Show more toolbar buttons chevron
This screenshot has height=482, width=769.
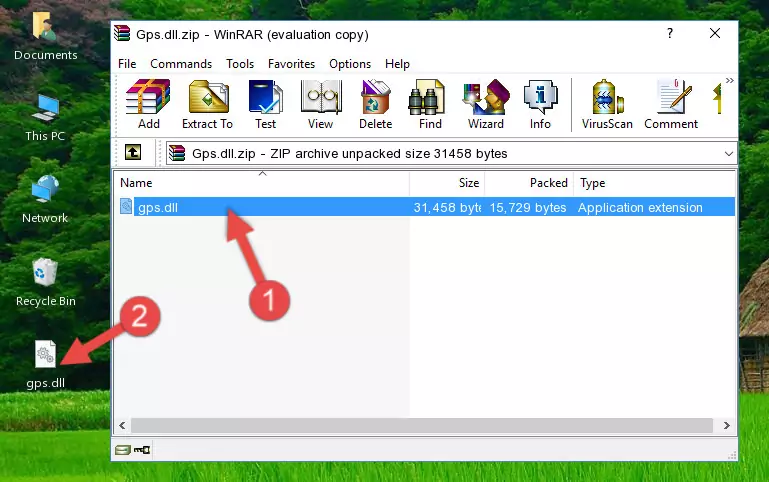pos(730,81)
